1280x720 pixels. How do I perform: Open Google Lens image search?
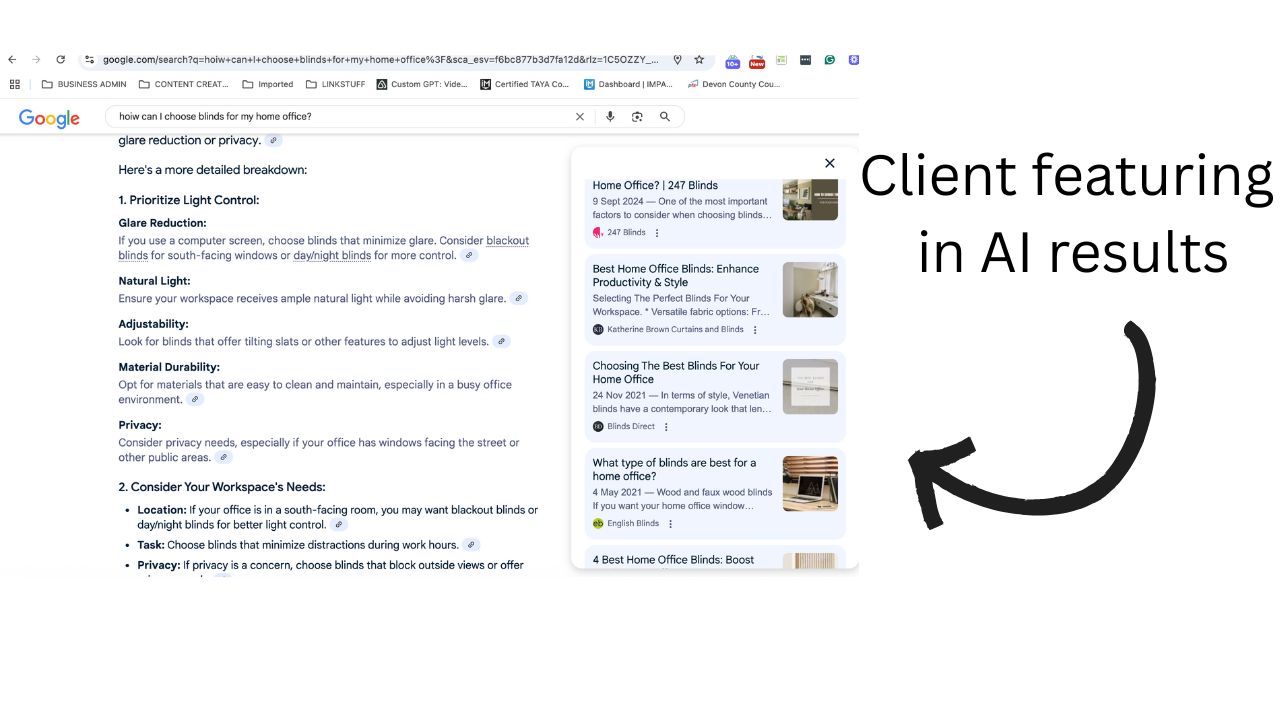pyautogui.click(x=637, y=117)
